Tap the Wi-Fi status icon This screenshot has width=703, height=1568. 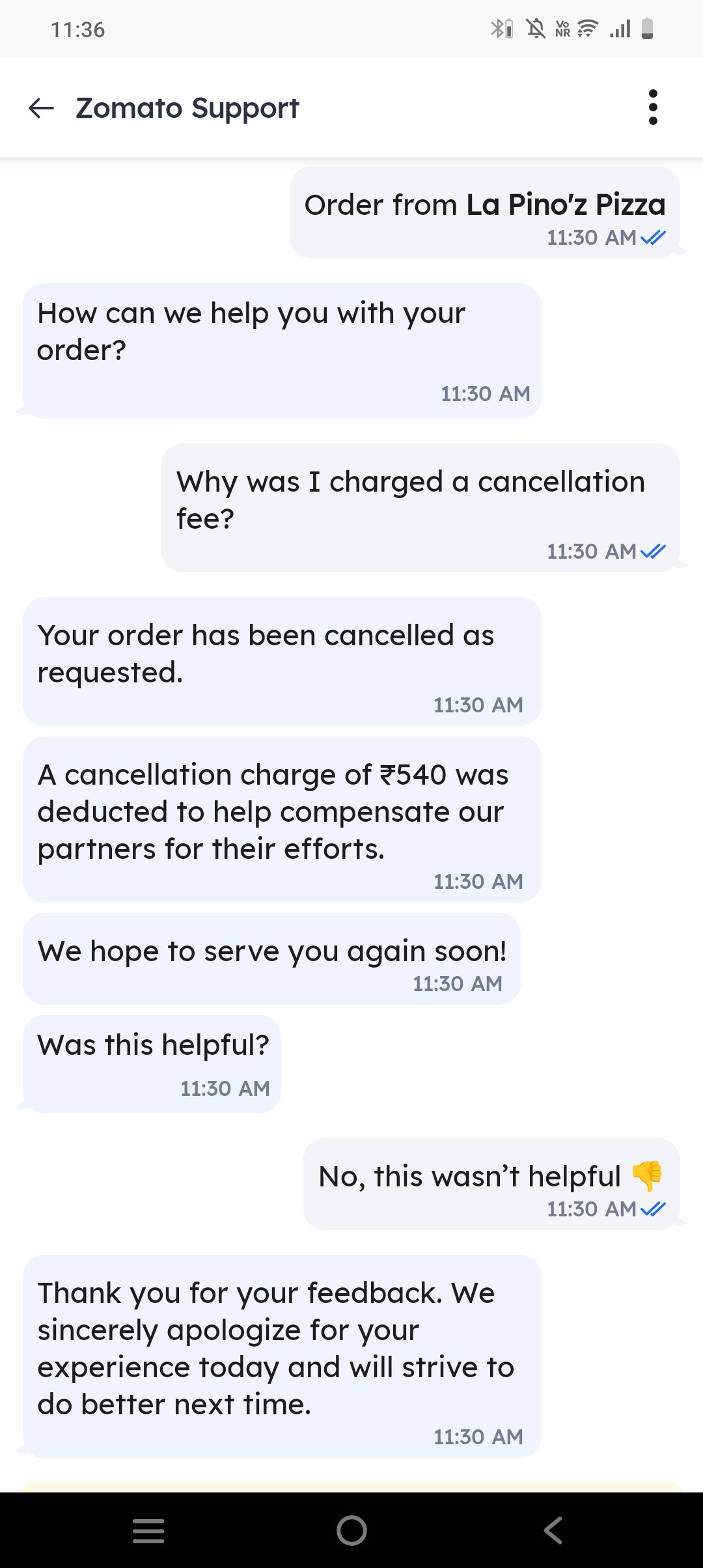[588, 29]
